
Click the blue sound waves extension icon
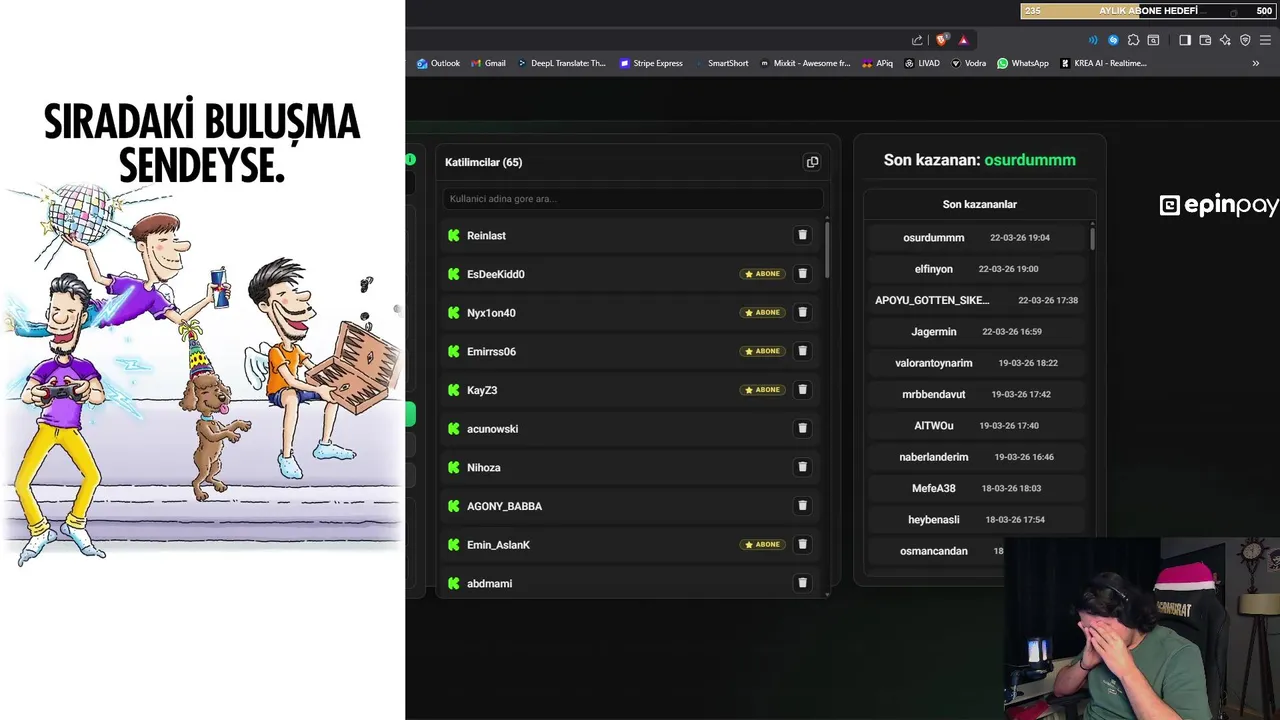1093,40
